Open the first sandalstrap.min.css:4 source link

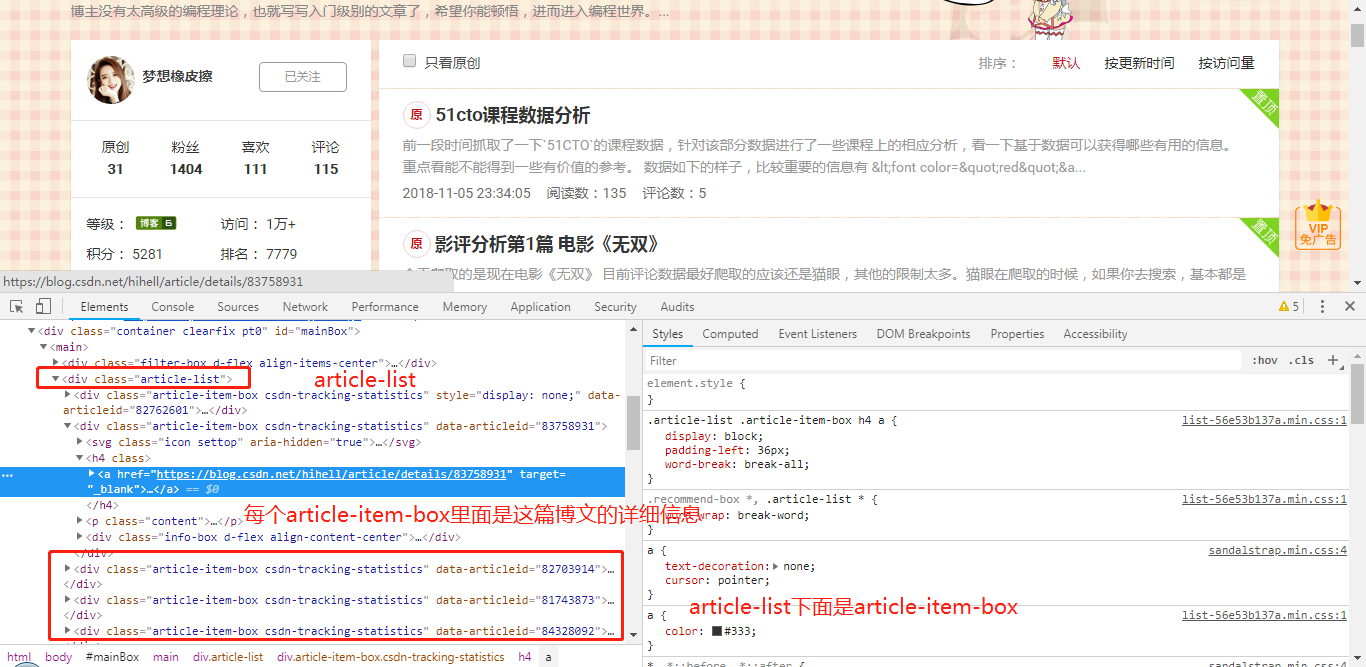[1277, 550]
